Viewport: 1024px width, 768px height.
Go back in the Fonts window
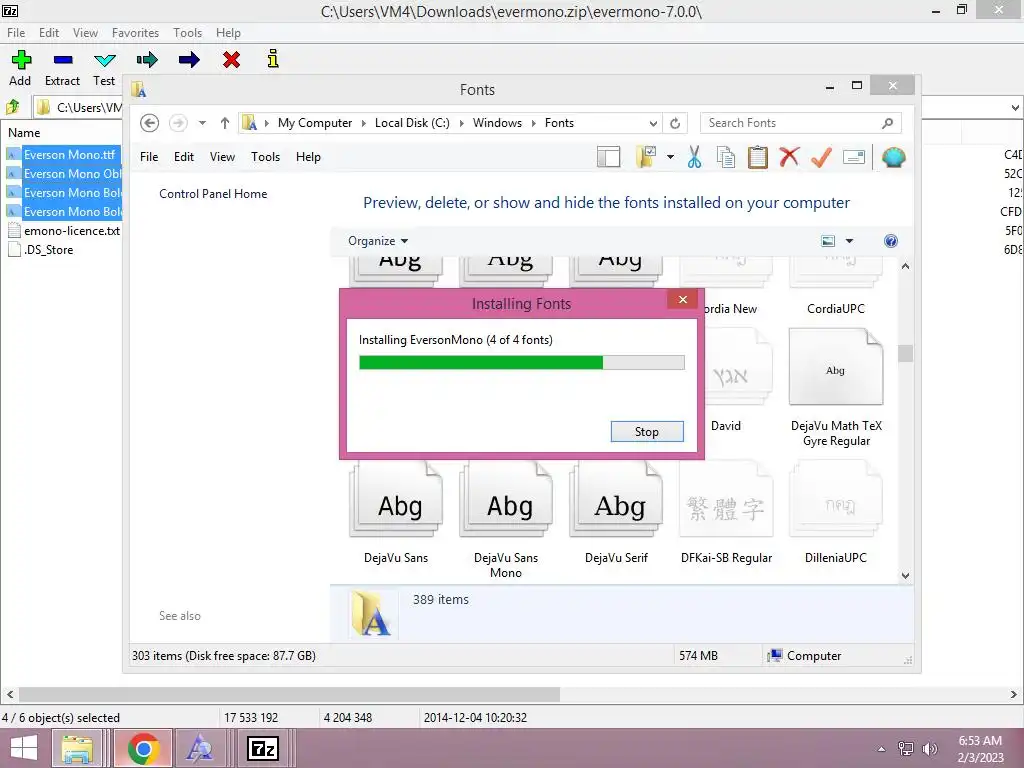coord(149,123)
